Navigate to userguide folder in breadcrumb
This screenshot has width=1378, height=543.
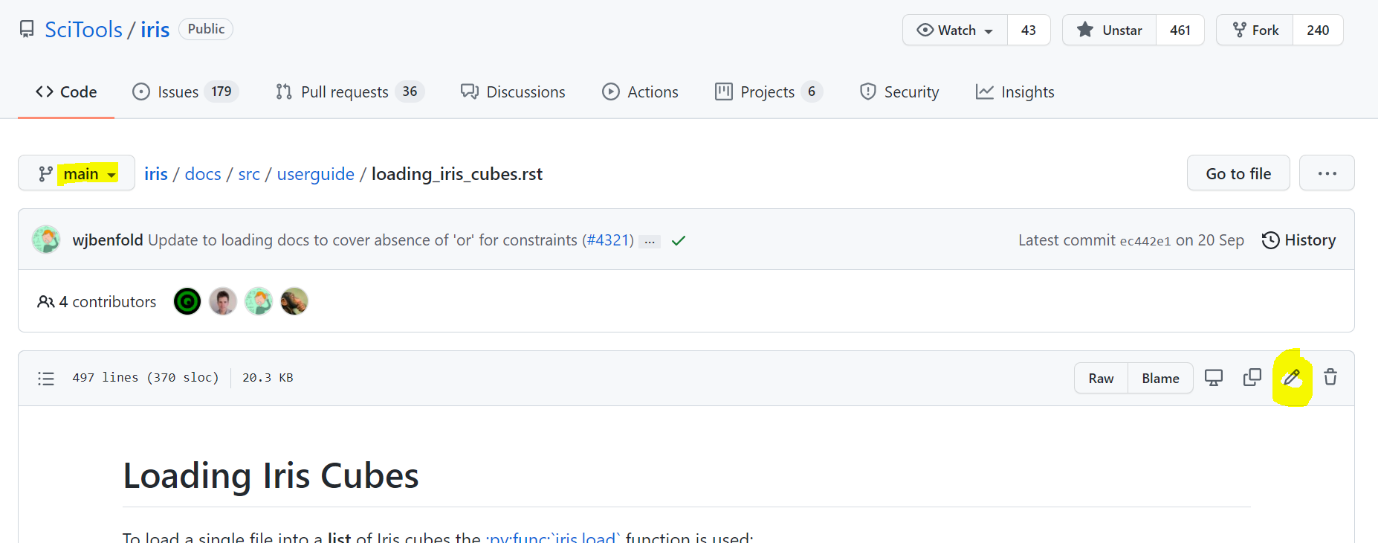point(315,174)
